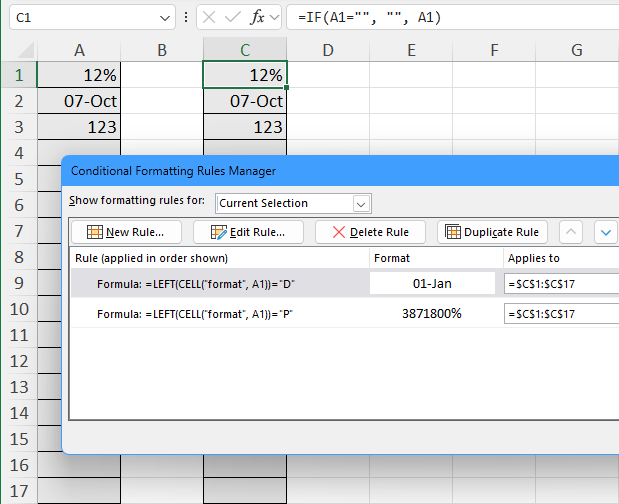619x504 pixels.
Task: Click the Enter checkmark icon in formula bar
Action: tap(232, 17)
